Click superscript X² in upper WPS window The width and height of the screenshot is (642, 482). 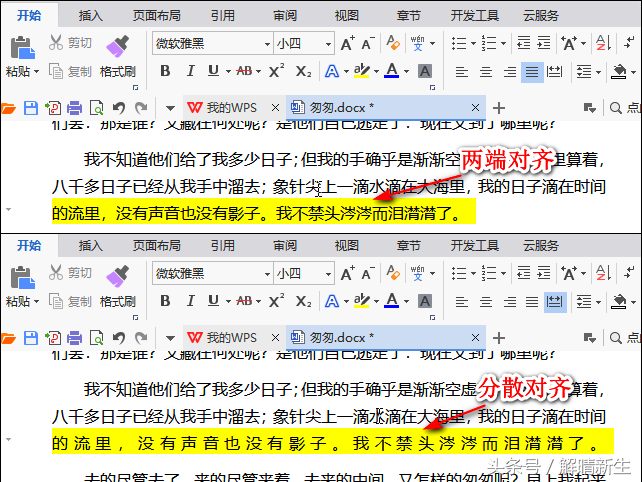[276, 71]
